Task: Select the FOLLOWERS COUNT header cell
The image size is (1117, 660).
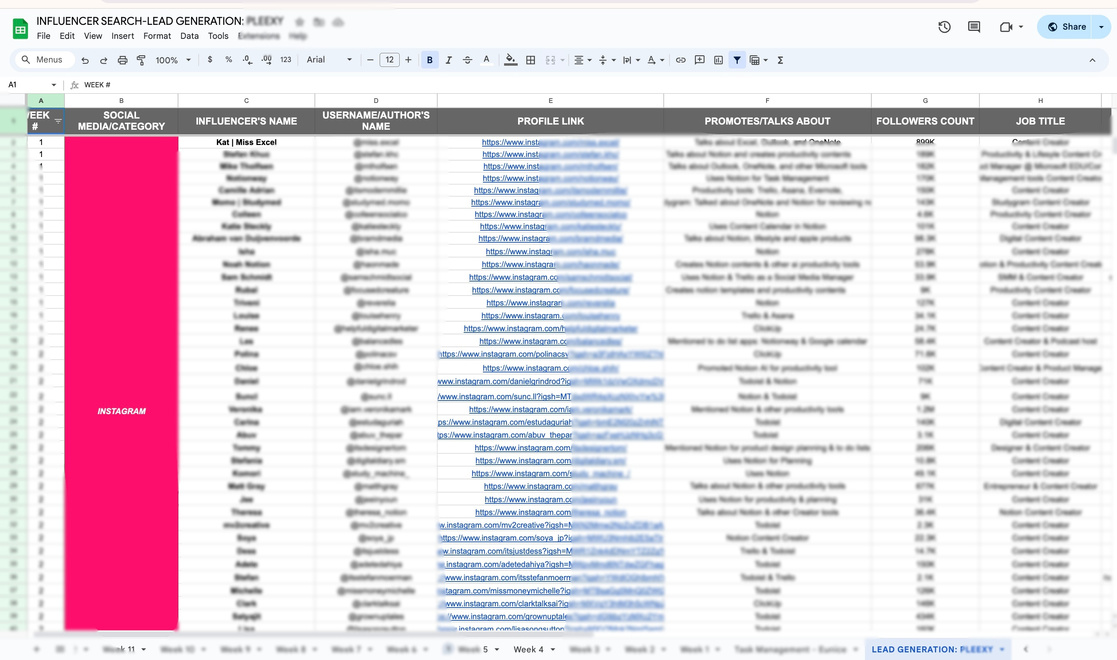Action: click(x=925, y=121)
